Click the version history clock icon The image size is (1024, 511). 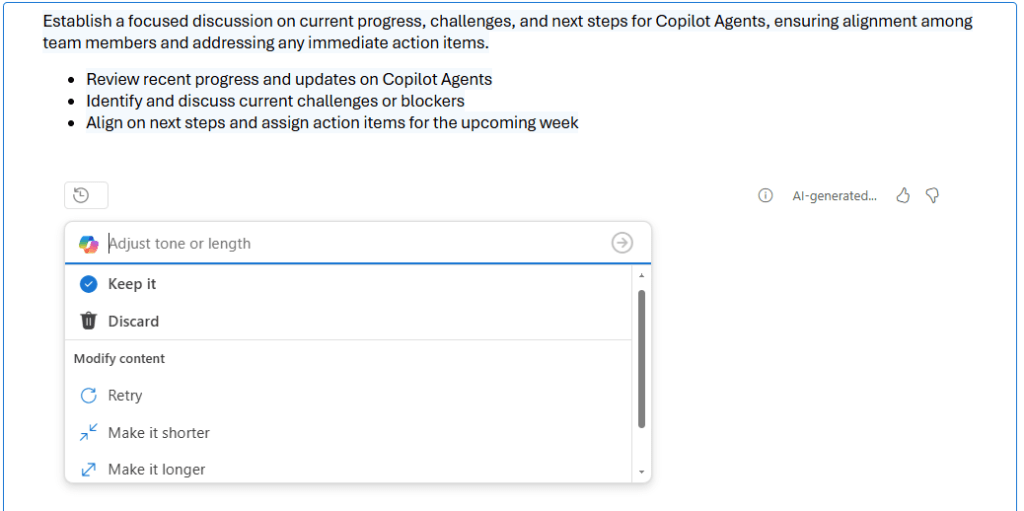click(82, 196)
